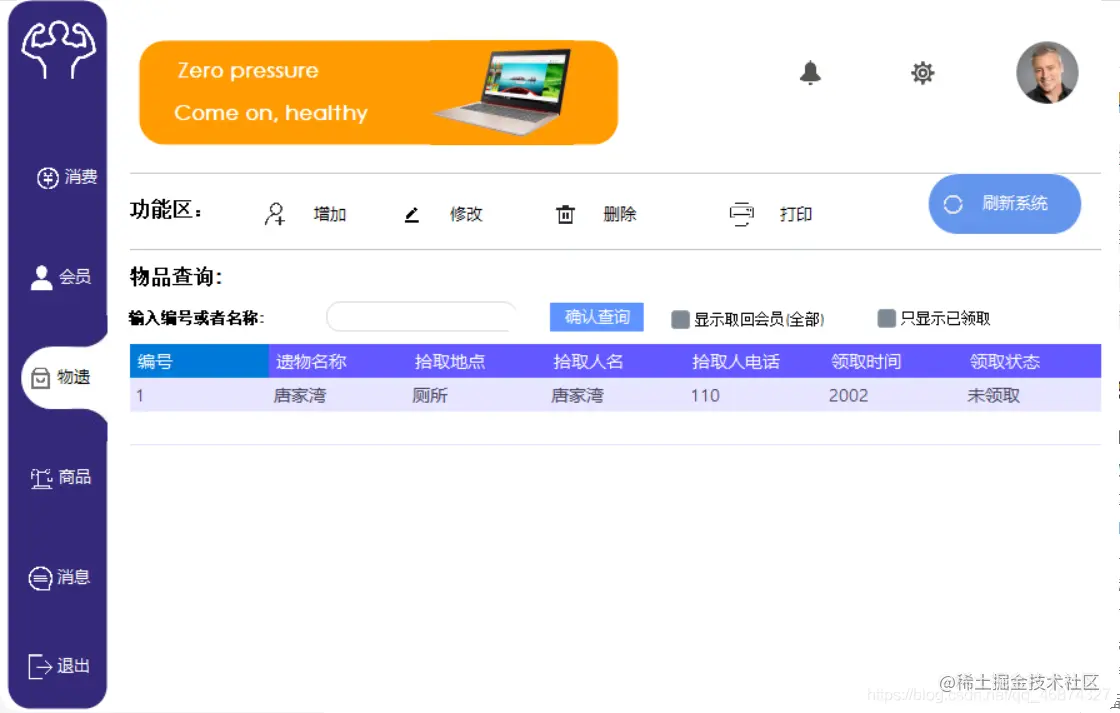Click the search input field
The width and height of the screenshot is (1120, 713).
click(x=420, y=316)
